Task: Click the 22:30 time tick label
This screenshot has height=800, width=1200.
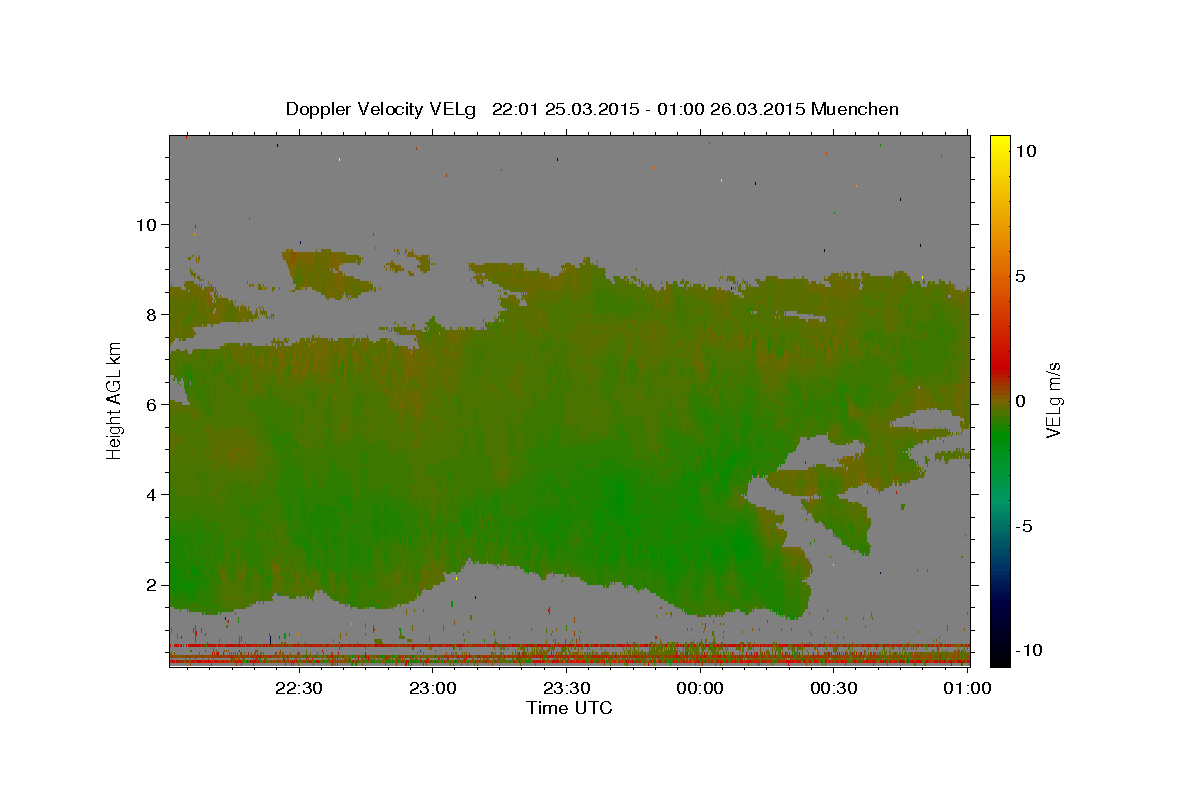Action: pyautogui.click(x=299, y=688)
